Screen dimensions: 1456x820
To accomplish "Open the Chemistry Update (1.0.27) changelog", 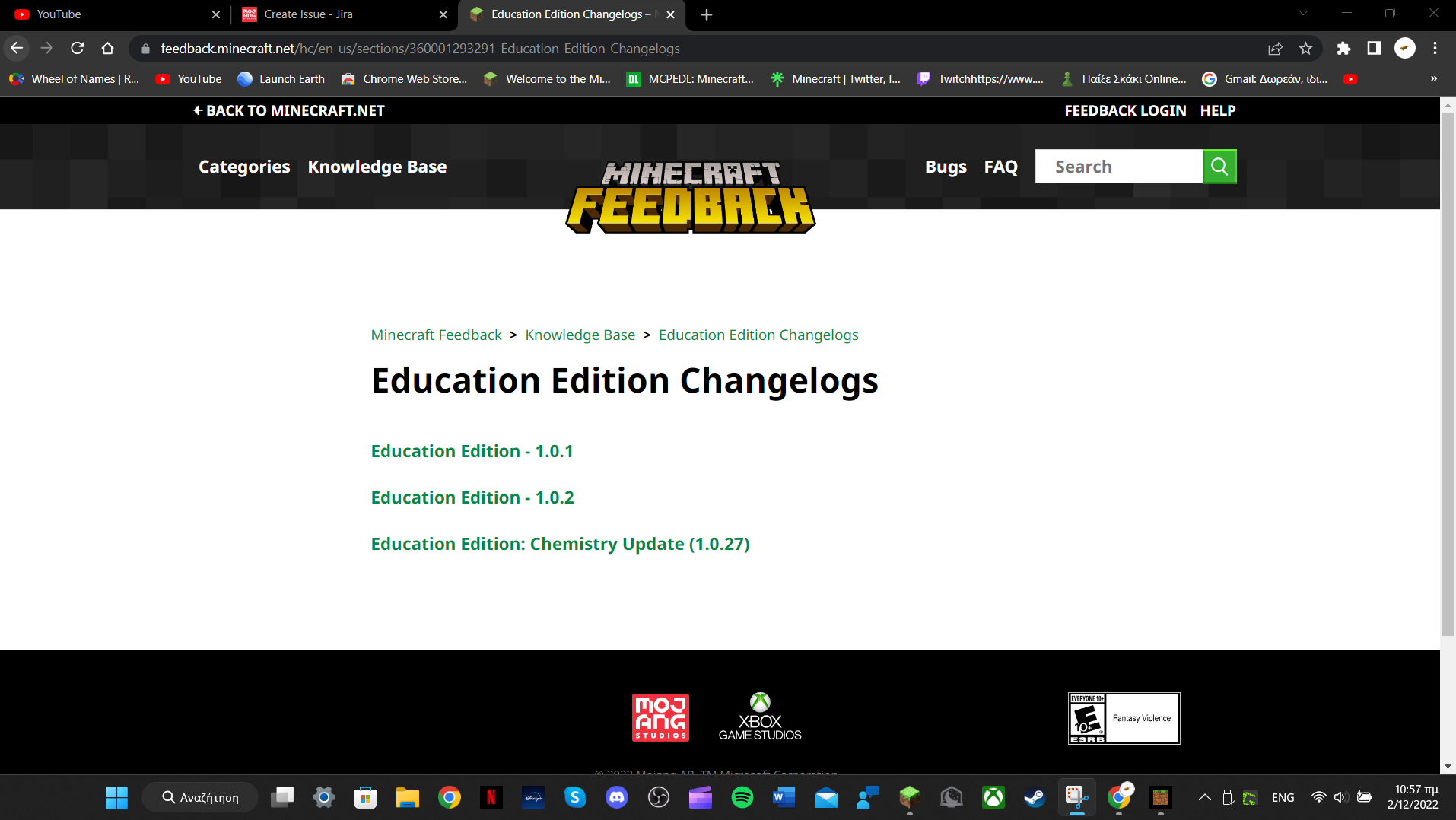I will tap(560, 544).
